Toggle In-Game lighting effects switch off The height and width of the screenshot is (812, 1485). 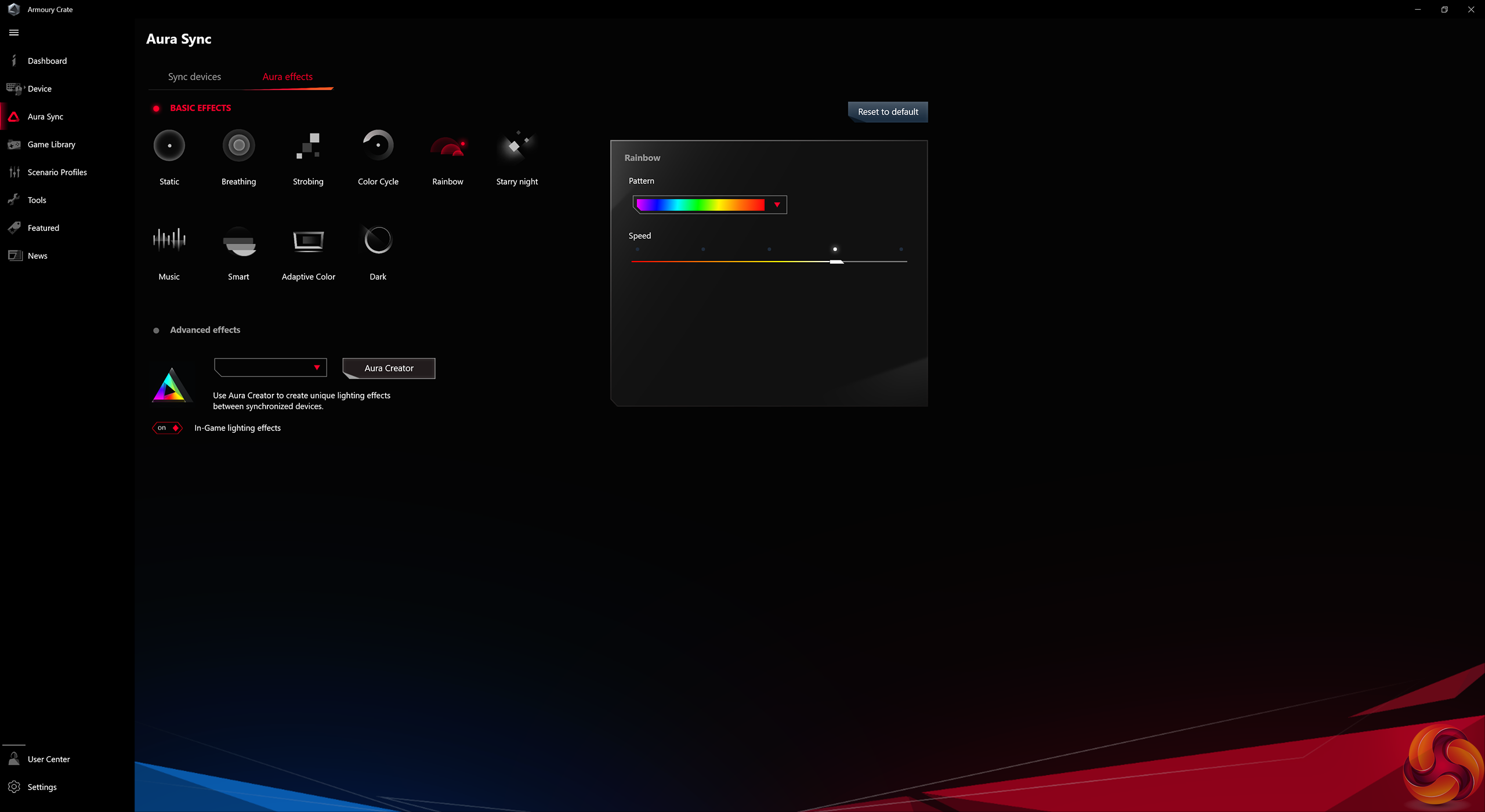click(167, 428)
